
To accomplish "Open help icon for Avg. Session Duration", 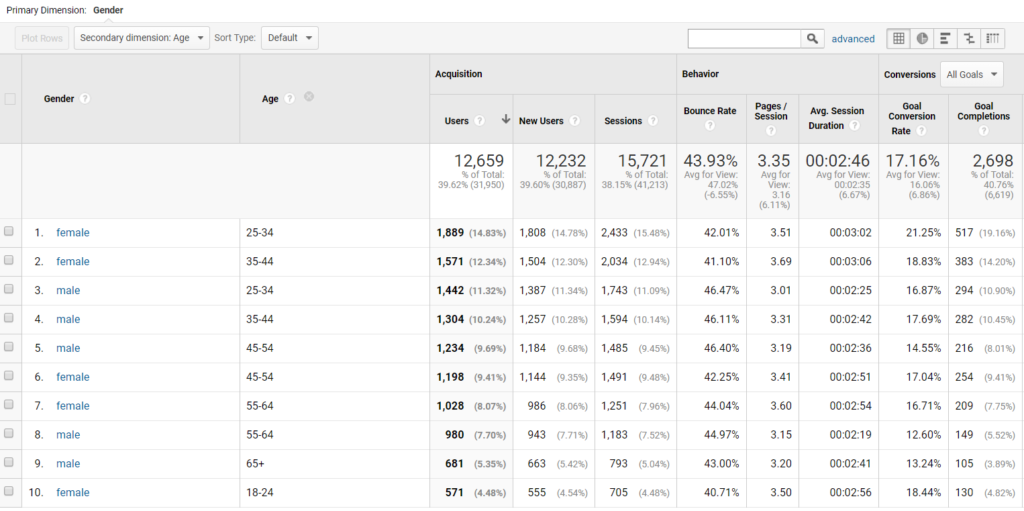I will [x=854, y=126].
